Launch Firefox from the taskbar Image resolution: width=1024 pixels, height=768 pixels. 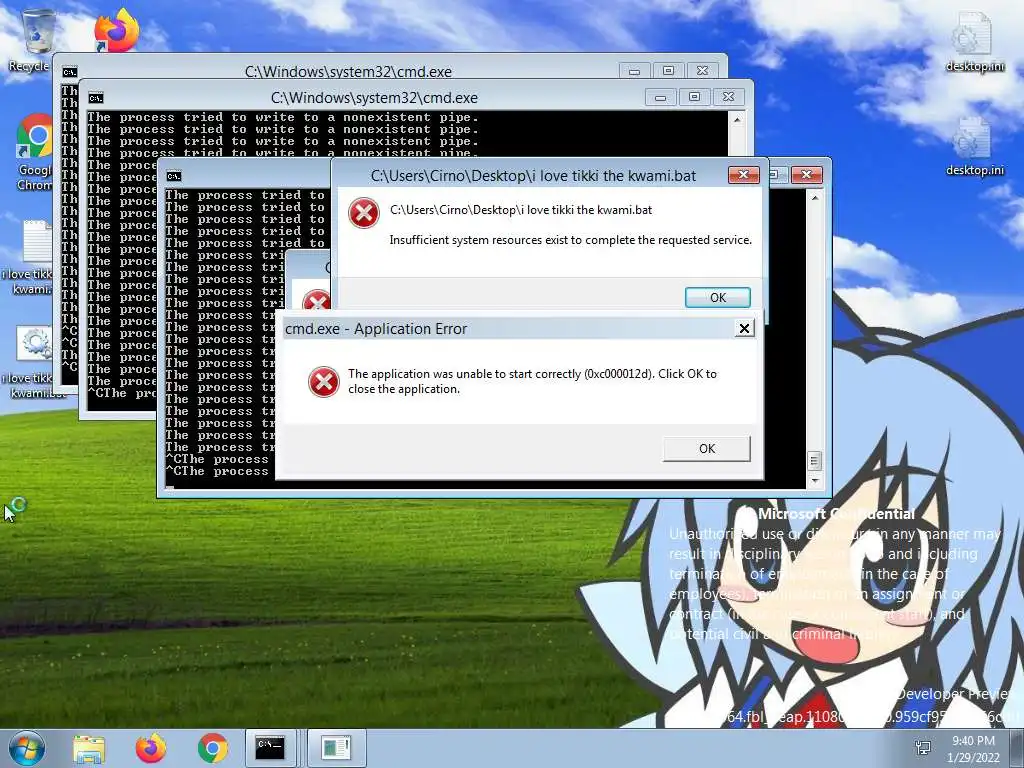[151, 748]
